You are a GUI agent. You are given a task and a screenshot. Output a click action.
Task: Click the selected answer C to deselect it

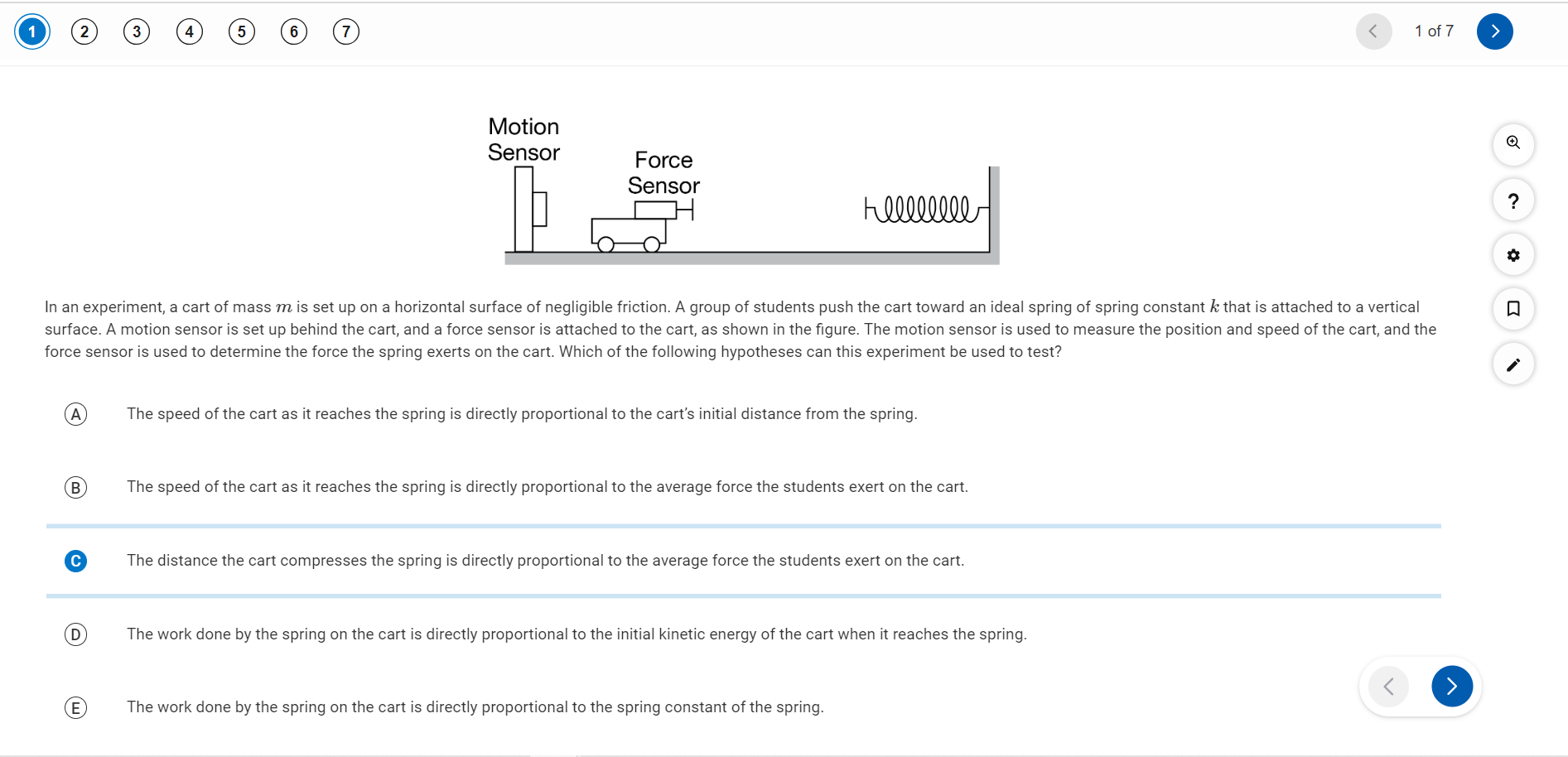click(75, 561)
